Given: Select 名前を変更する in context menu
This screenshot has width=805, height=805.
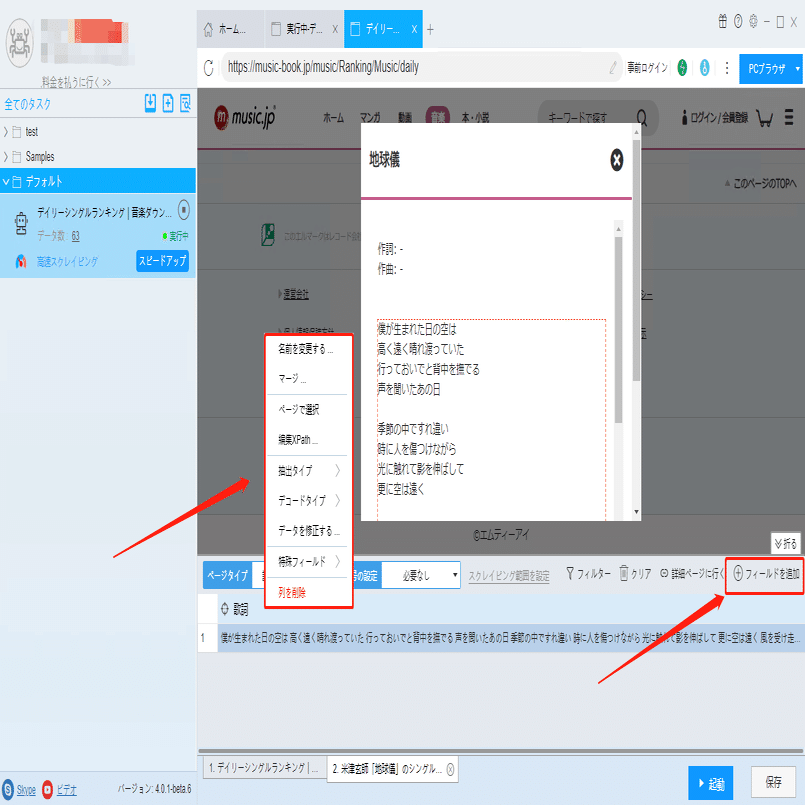Looking at the screenshot, I should pyautogui.click(x=306, y=349).
